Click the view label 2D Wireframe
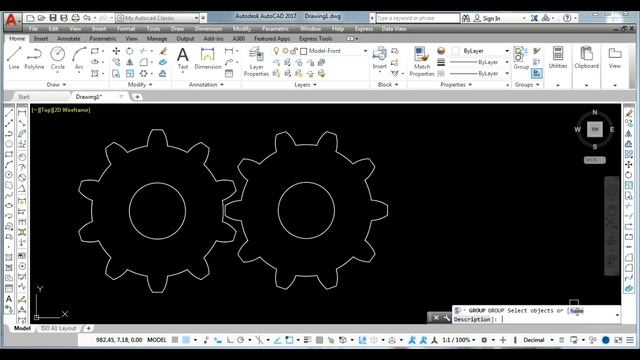Image resolution: width=640 pixels, height=360 pixels. [72, 110]
